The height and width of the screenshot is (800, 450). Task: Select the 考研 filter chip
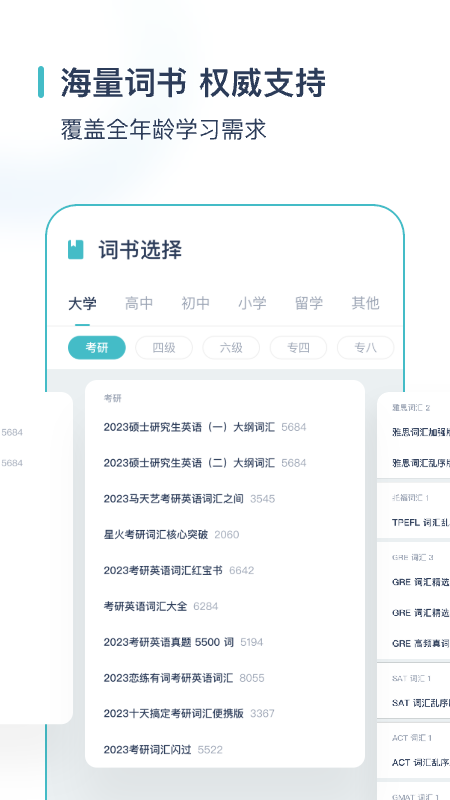click(x=97, y=347)
